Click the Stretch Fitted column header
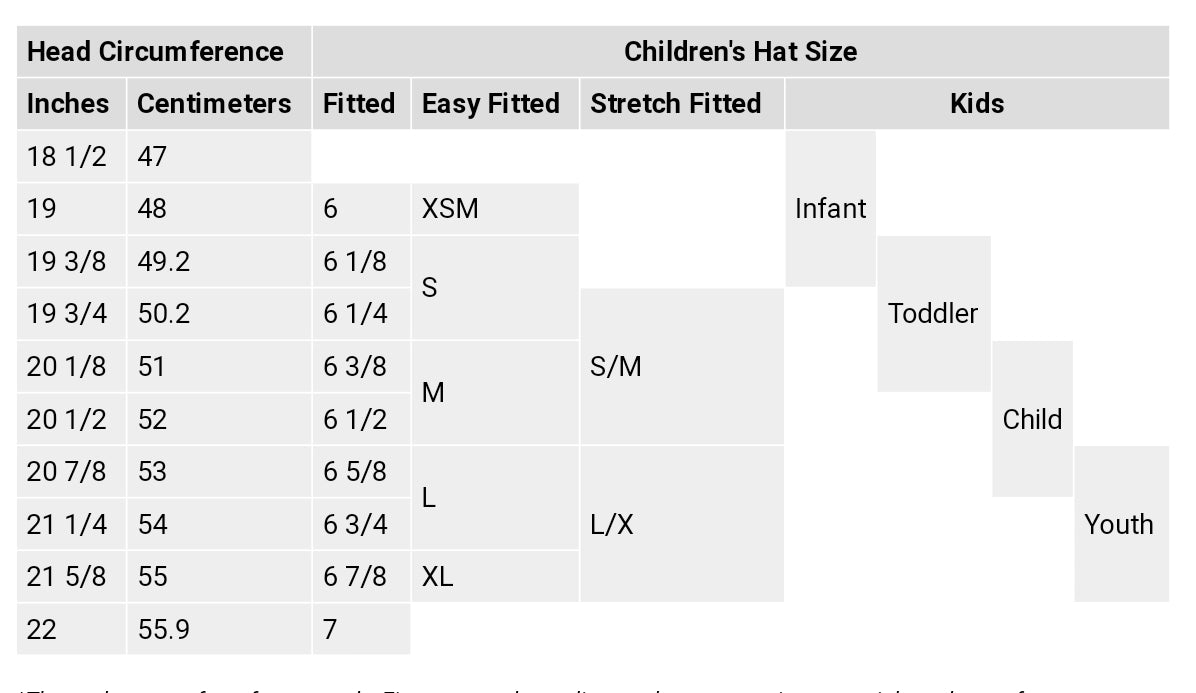 [676, 104]
